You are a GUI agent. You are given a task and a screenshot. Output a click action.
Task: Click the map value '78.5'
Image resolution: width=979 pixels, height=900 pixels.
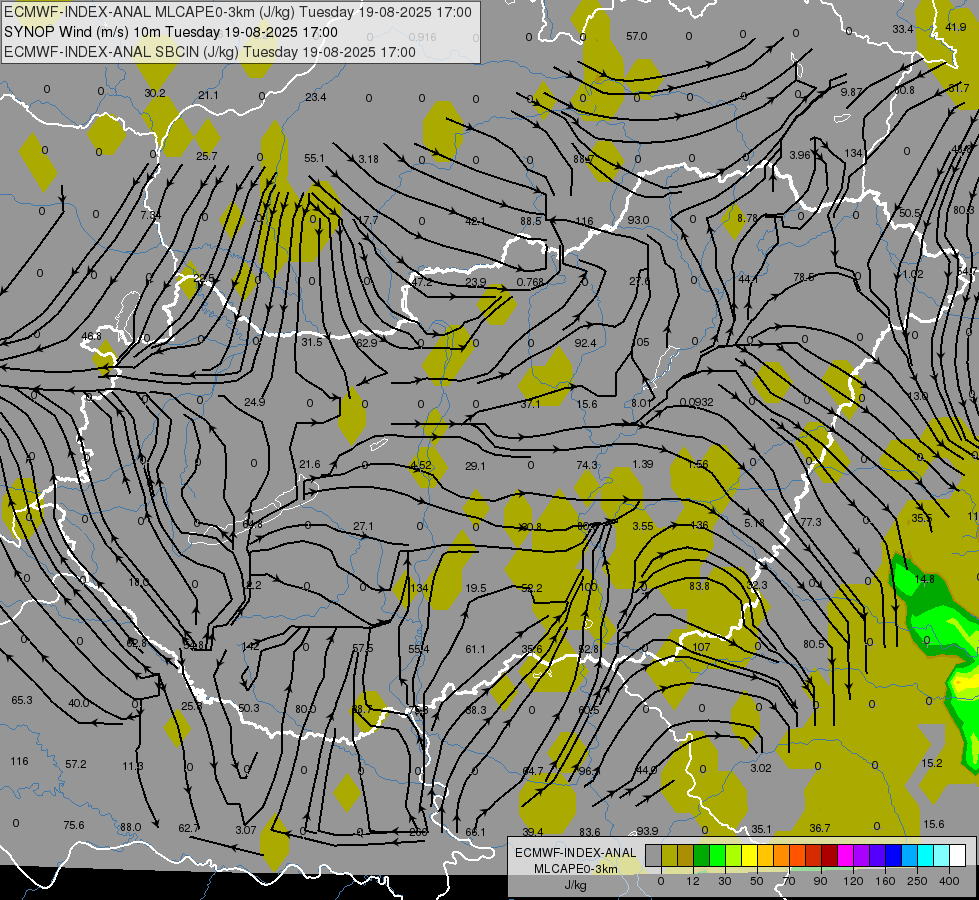804,277
